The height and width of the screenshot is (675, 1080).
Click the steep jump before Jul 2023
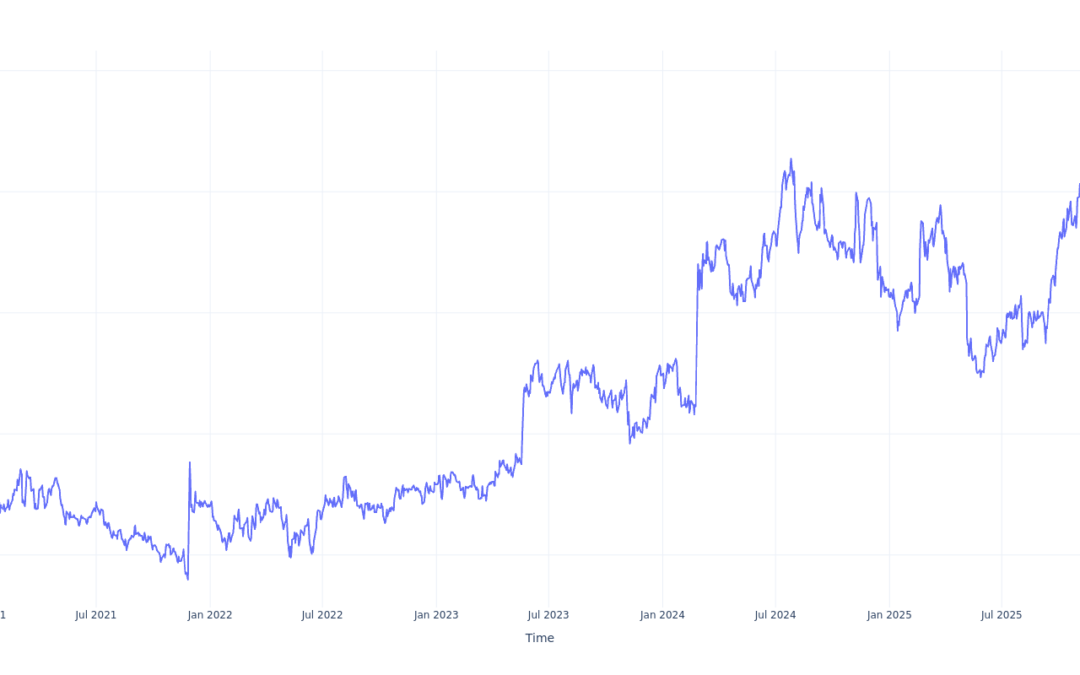pyautogui.click(x=523, y=420)
